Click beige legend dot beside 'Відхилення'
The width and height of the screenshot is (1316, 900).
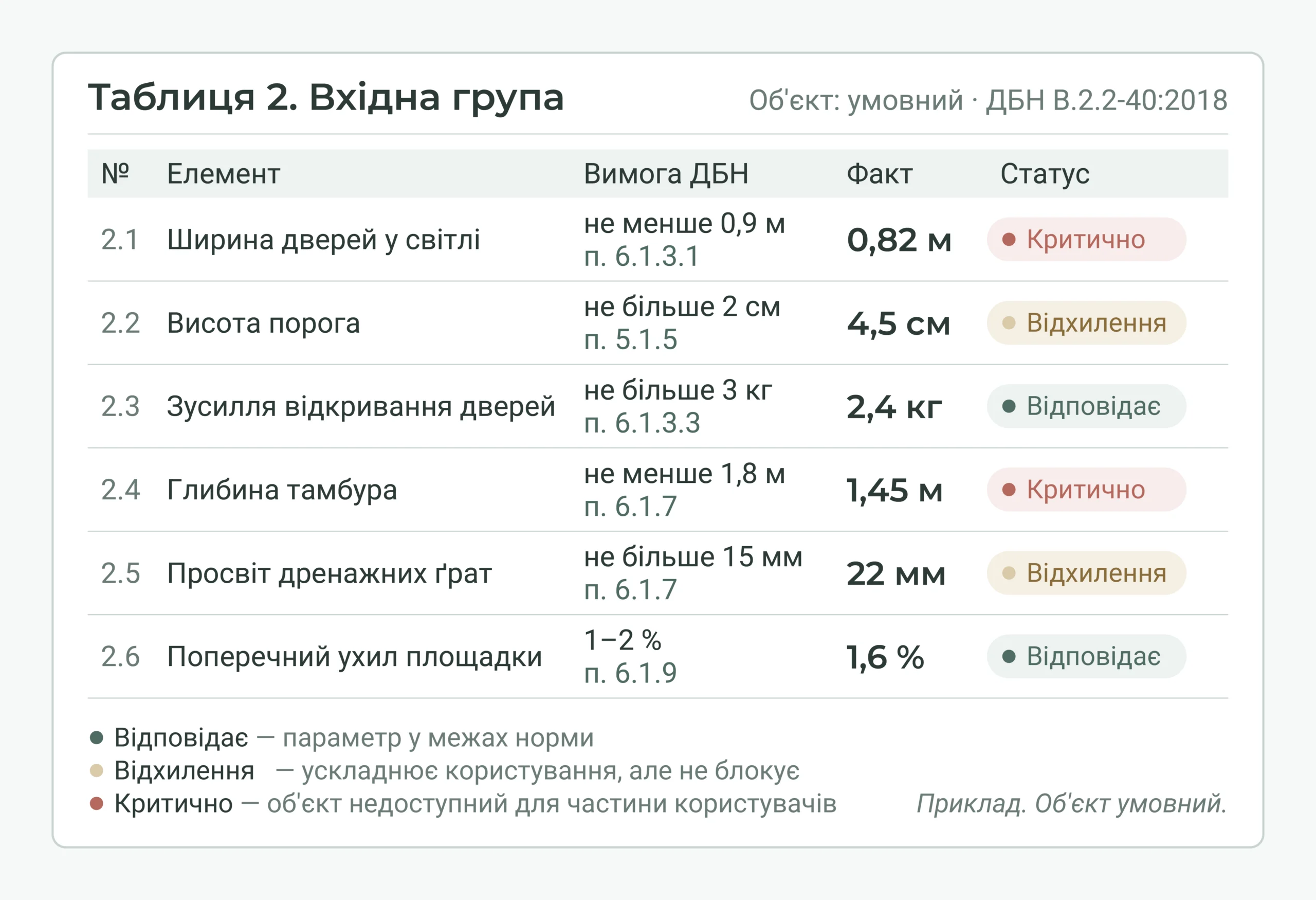96,770
